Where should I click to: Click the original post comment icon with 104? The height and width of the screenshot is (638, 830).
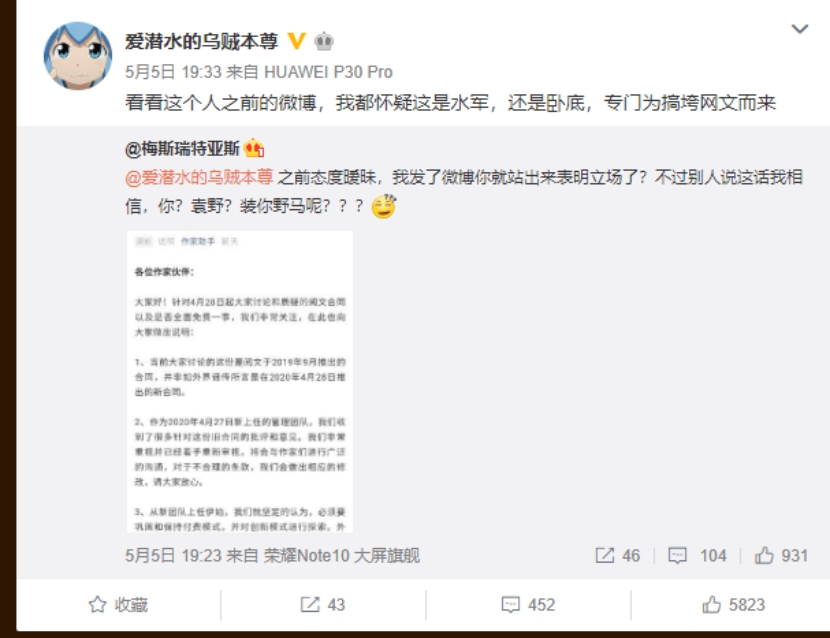(x=697, y=555)
